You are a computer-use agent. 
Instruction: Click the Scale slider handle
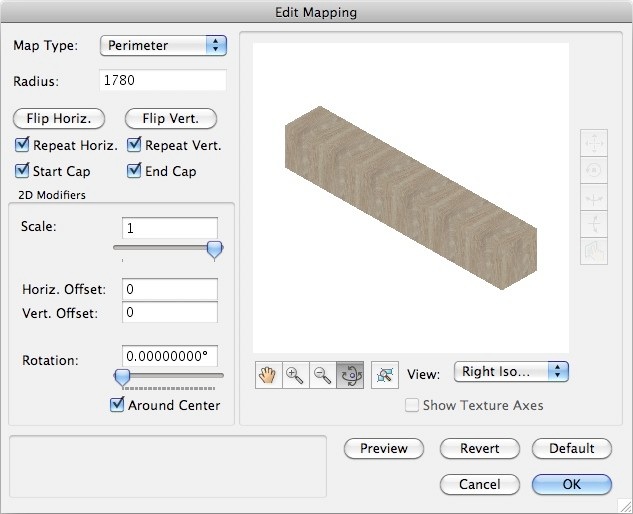[214, 250]
